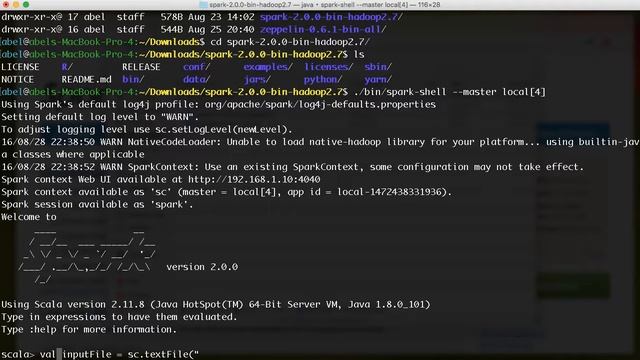
Task: Click the bin/ directory in the ls output
Action: (133, 80)
